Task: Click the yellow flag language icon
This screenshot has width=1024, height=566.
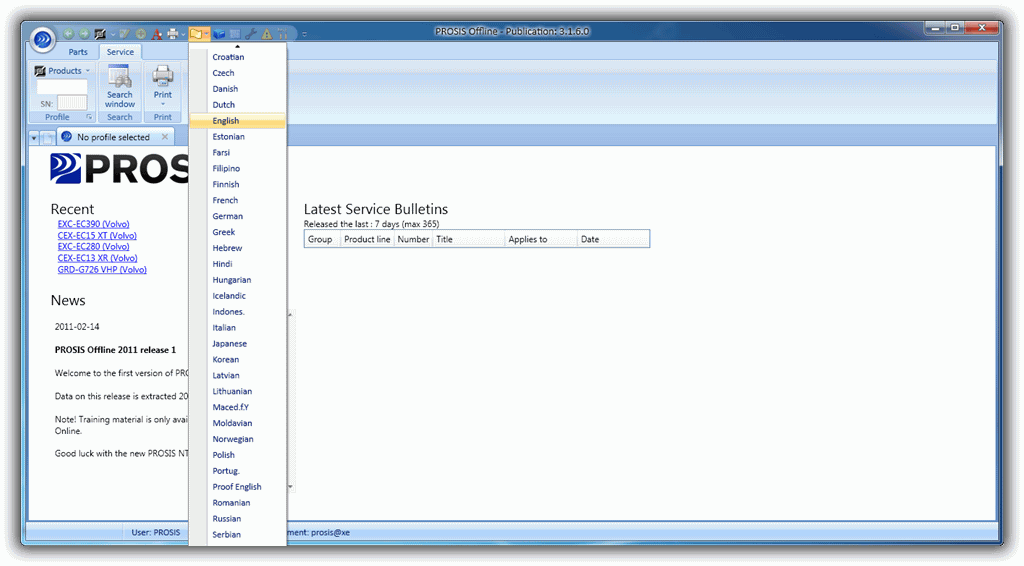Action: point(196,34)
